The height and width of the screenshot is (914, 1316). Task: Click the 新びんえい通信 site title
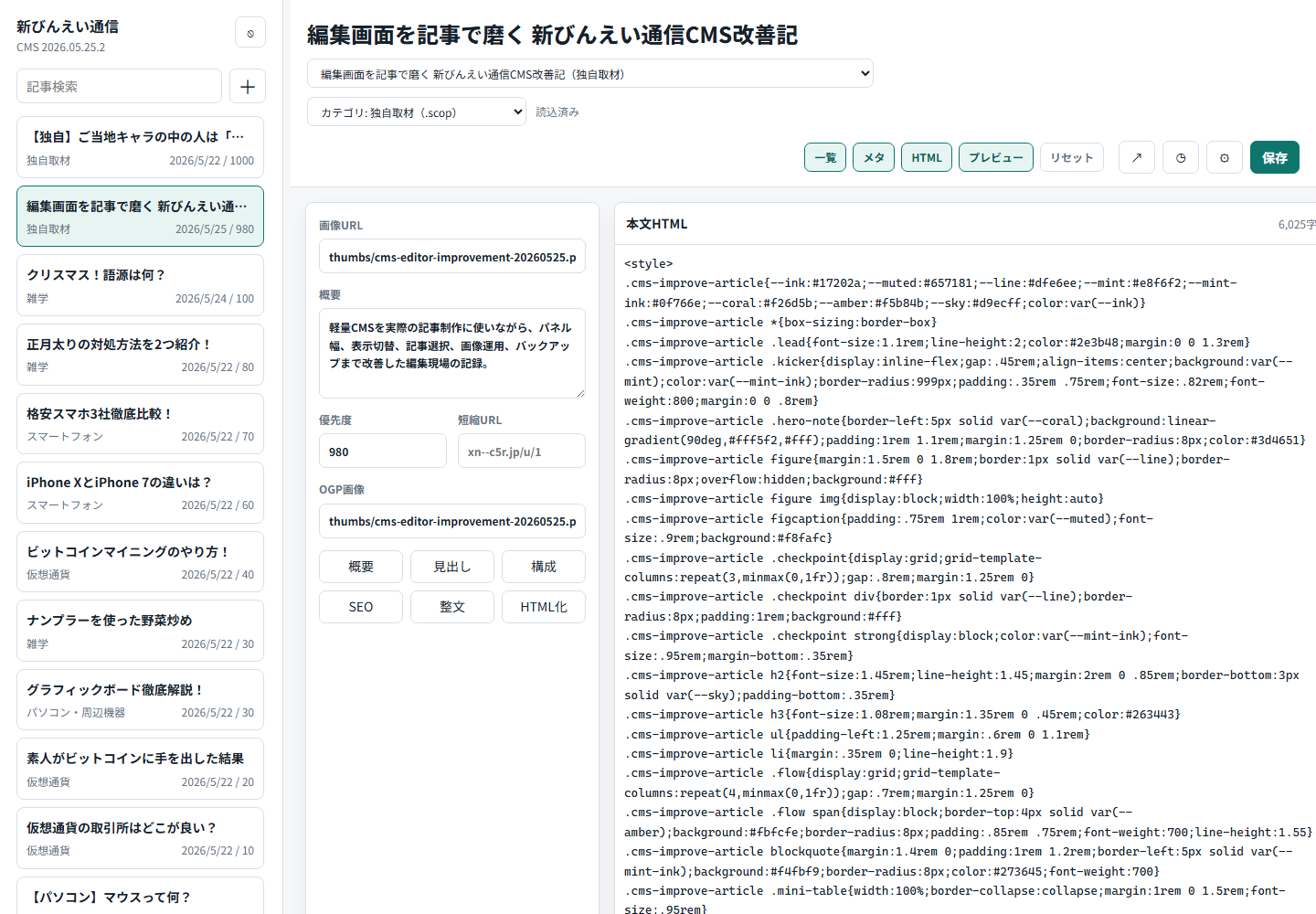pos(68,27)
